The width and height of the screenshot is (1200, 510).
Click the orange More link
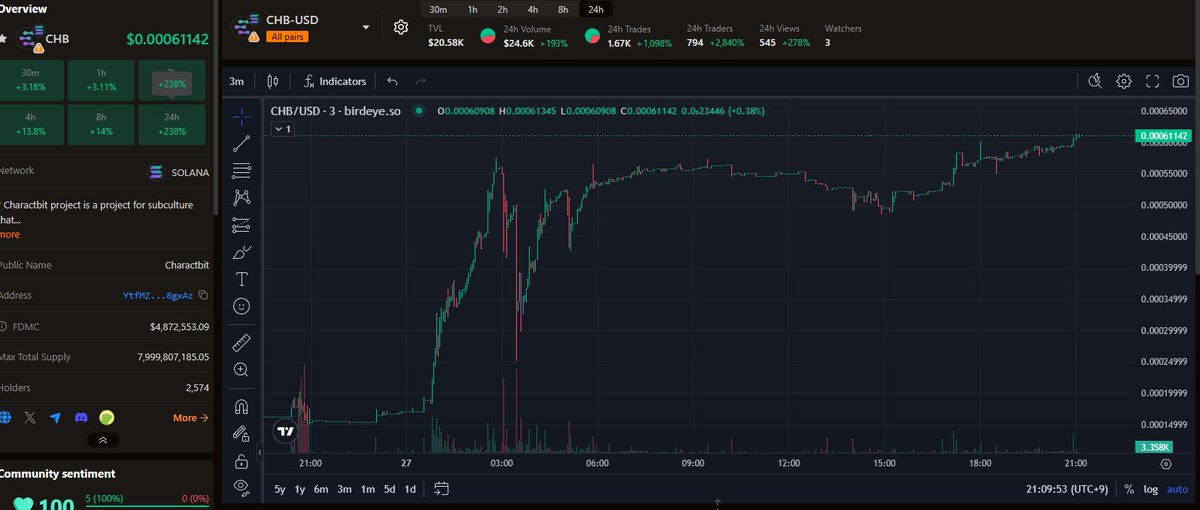(x=190, y=418)
